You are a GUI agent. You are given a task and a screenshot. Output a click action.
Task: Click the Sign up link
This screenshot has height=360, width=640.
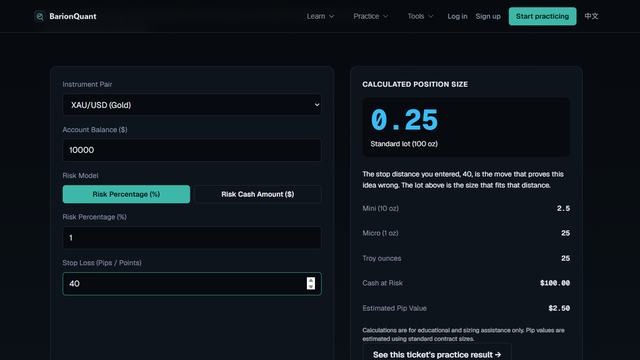(488, 16)
